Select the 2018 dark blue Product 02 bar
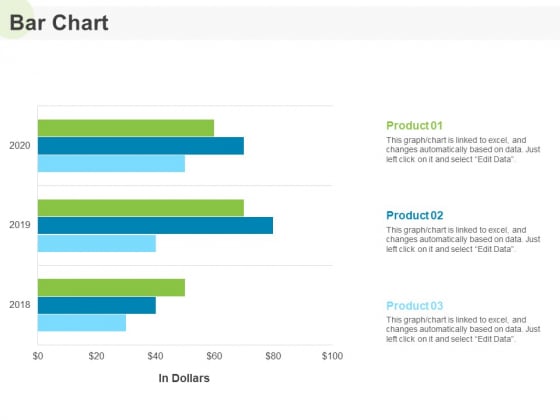Image resolution: width=560 pixels, height=420 pixels. coord(97,305)
